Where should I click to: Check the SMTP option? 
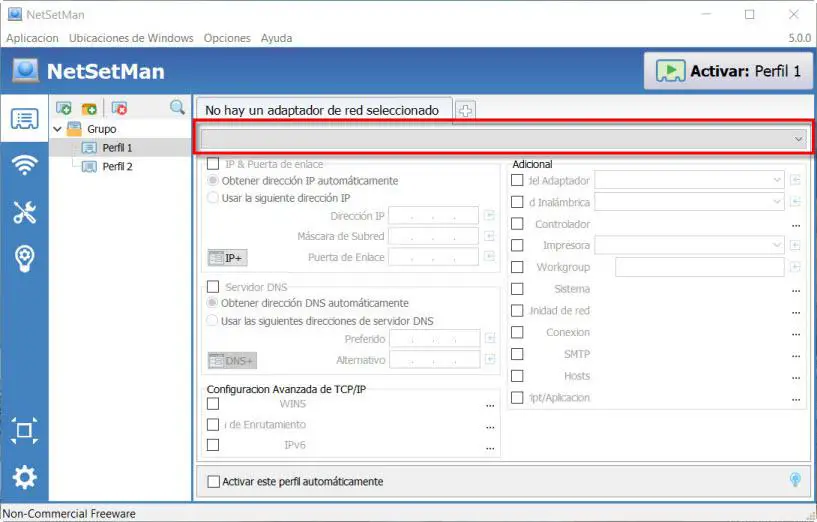[x=517, y=354]
